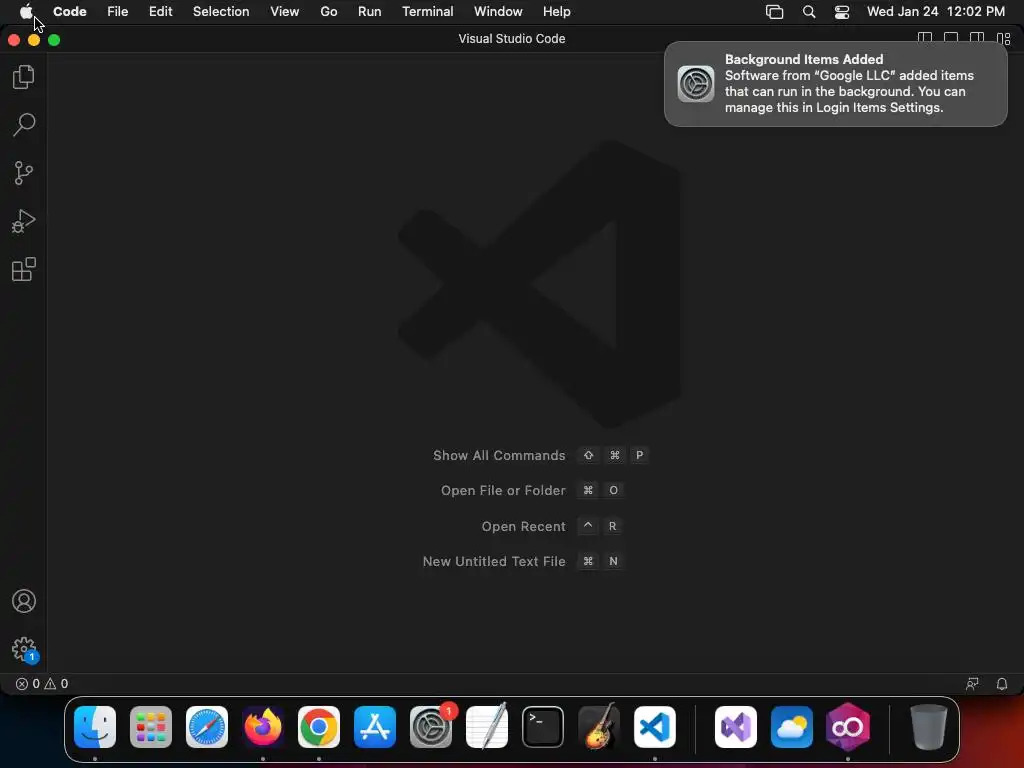The image size is (1024, 768).
Task: Show errors and warnings in status bar
Action: point(42,684)
